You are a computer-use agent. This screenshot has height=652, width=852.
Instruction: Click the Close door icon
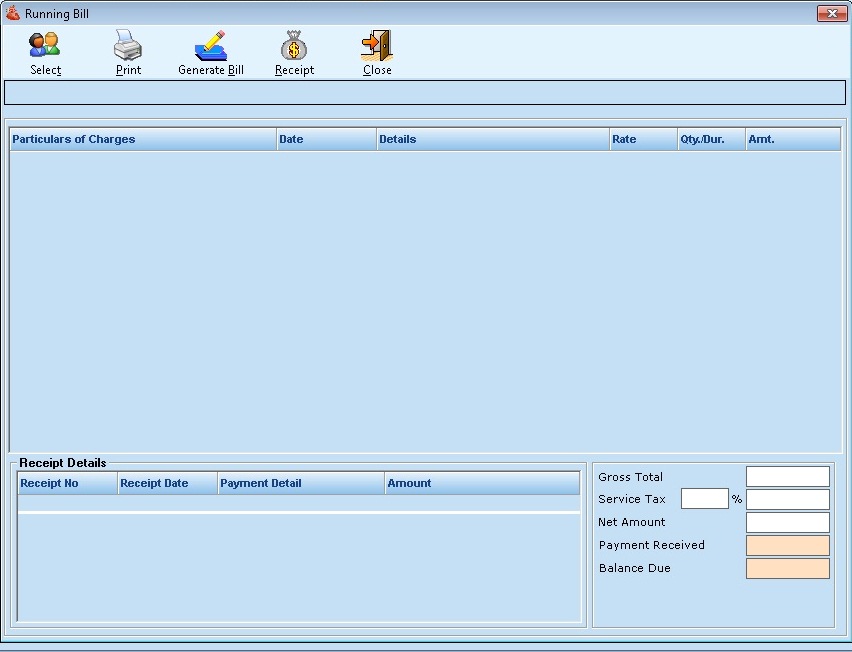(376, 45)
